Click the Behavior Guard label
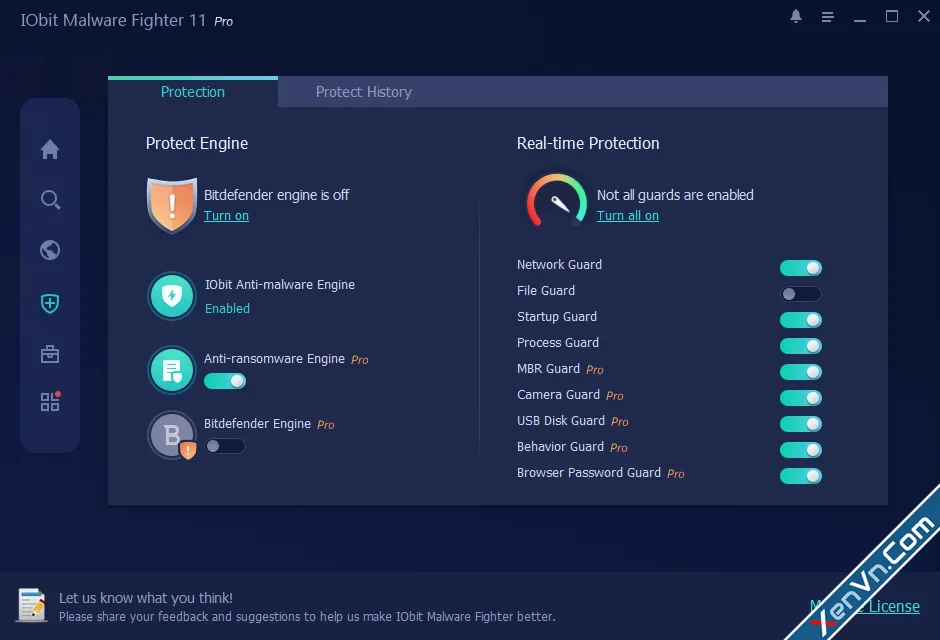Image resolution: width=940 pixels, height=640 pixels. pos(560,446)
